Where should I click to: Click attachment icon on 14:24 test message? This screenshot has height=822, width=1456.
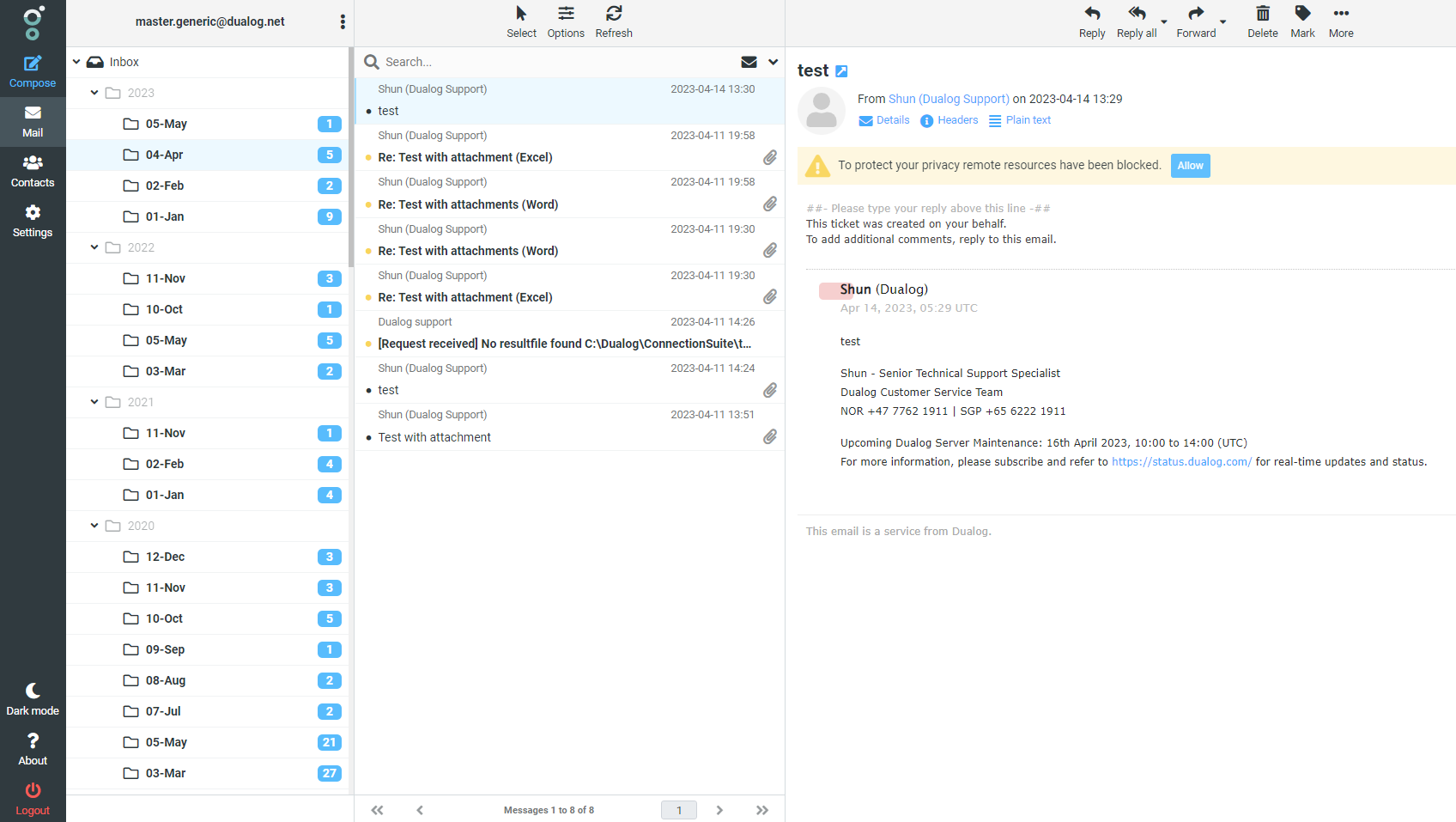pos(770,390)
